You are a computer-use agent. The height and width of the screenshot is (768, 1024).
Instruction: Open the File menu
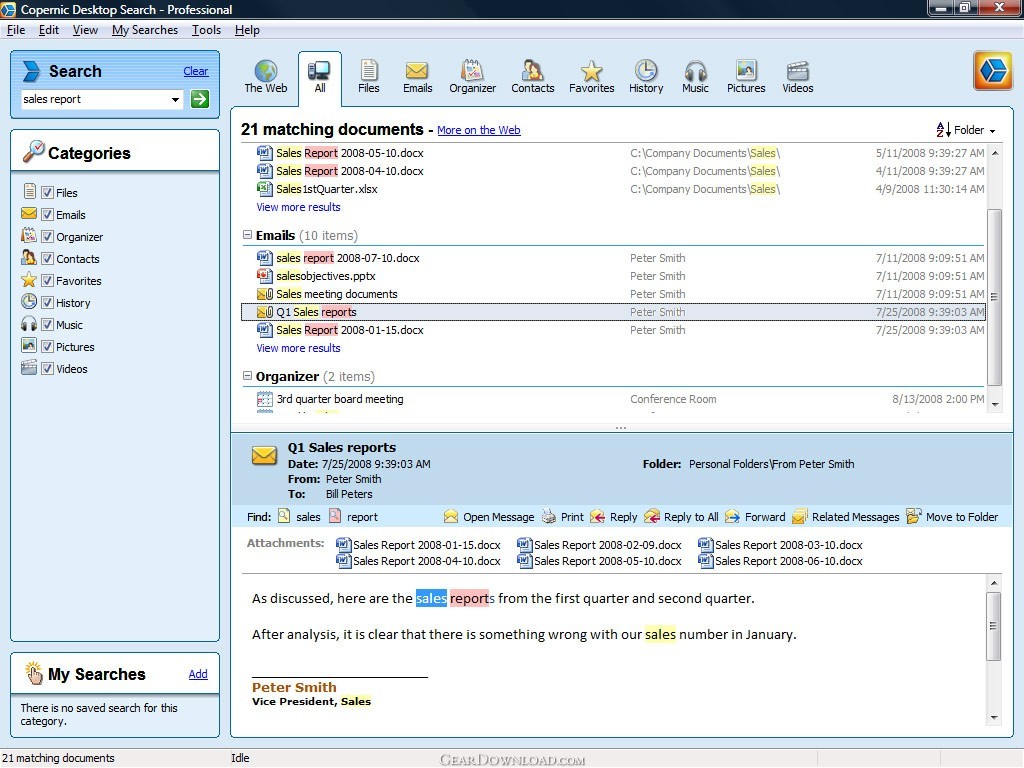pos(16,30)
